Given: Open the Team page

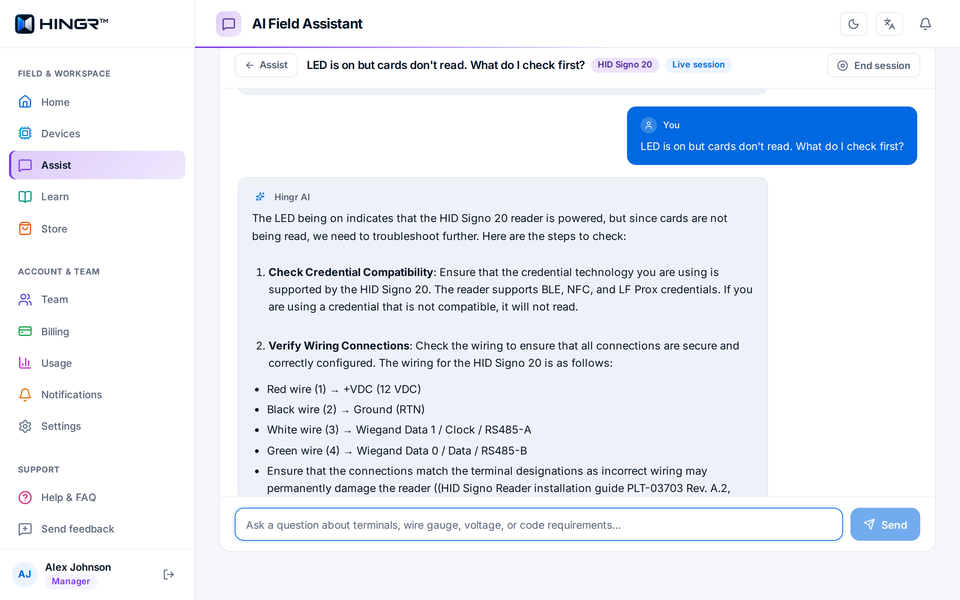Looking at the screenshot, I should click(x=97, y=299).
